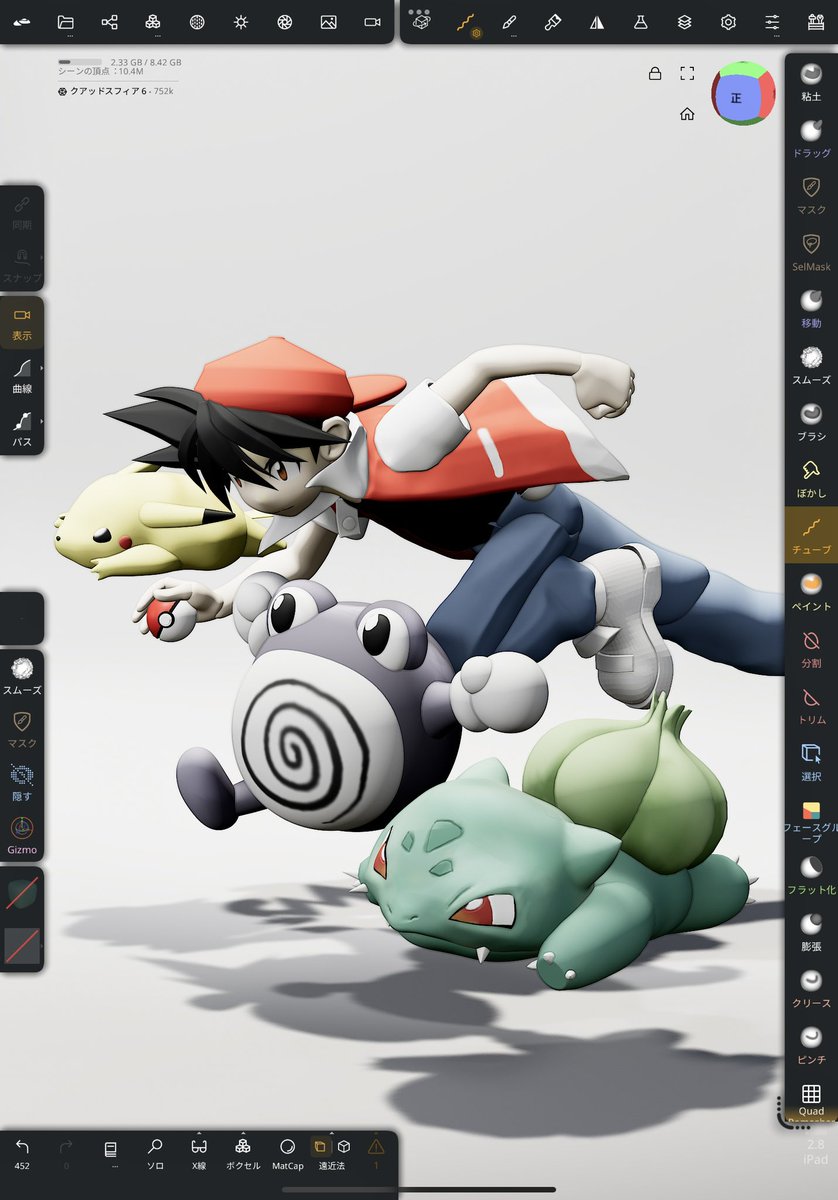Select the フェースグループ tool
This screenshot has height=1200, width=838.
(811, 822)
